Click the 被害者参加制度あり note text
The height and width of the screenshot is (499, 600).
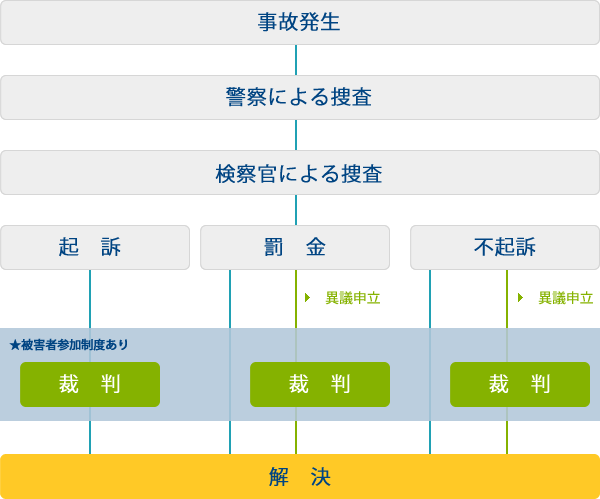coord(74,345)
